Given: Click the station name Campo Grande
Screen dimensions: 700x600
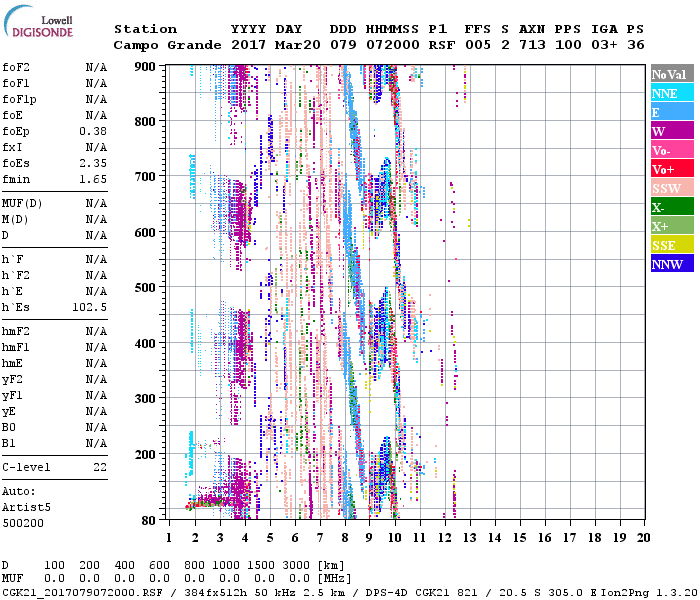Looking at the screenshot, I should [167, 45].
